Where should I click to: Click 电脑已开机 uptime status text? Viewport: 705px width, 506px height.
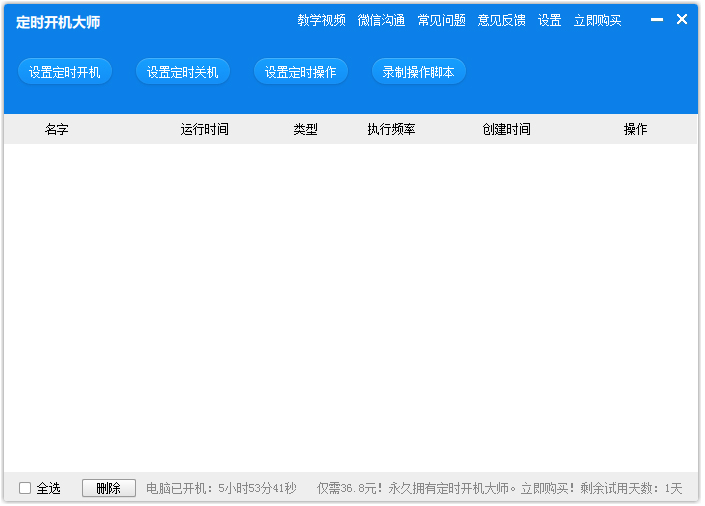(221, 488)
